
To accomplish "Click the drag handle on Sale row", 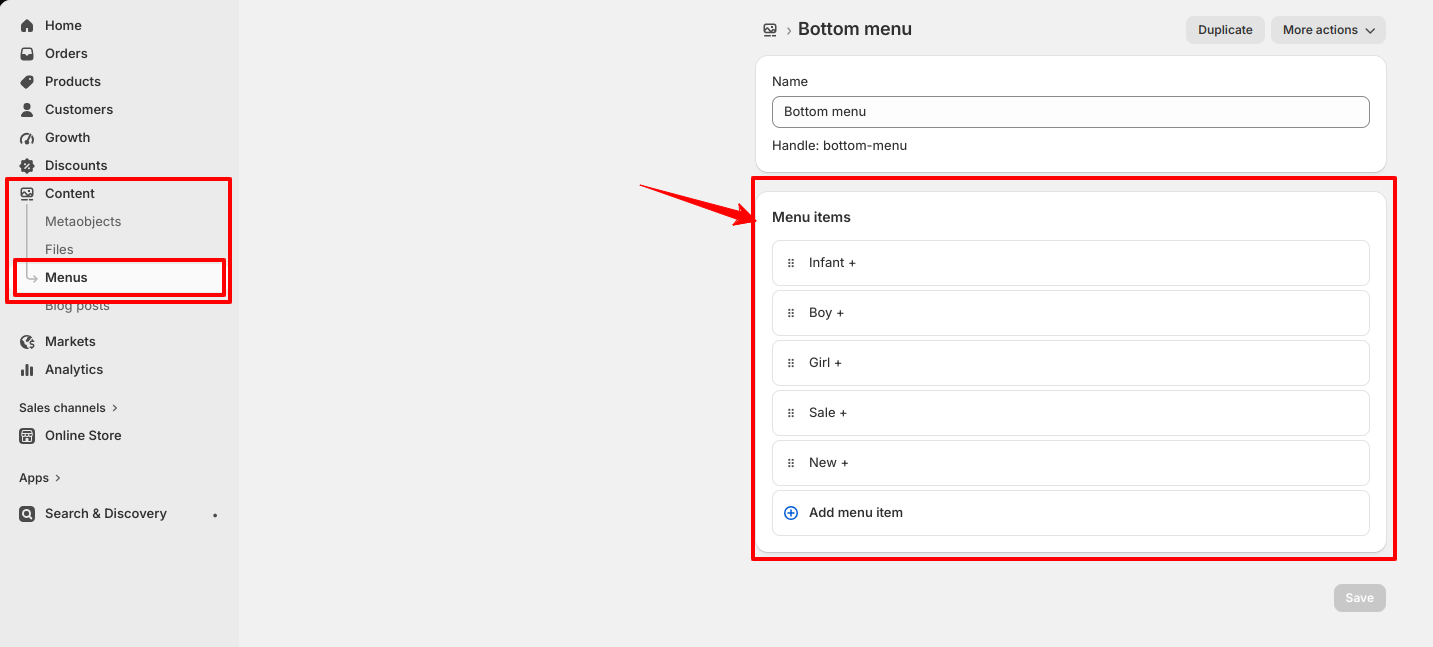I will pos(791,413).
